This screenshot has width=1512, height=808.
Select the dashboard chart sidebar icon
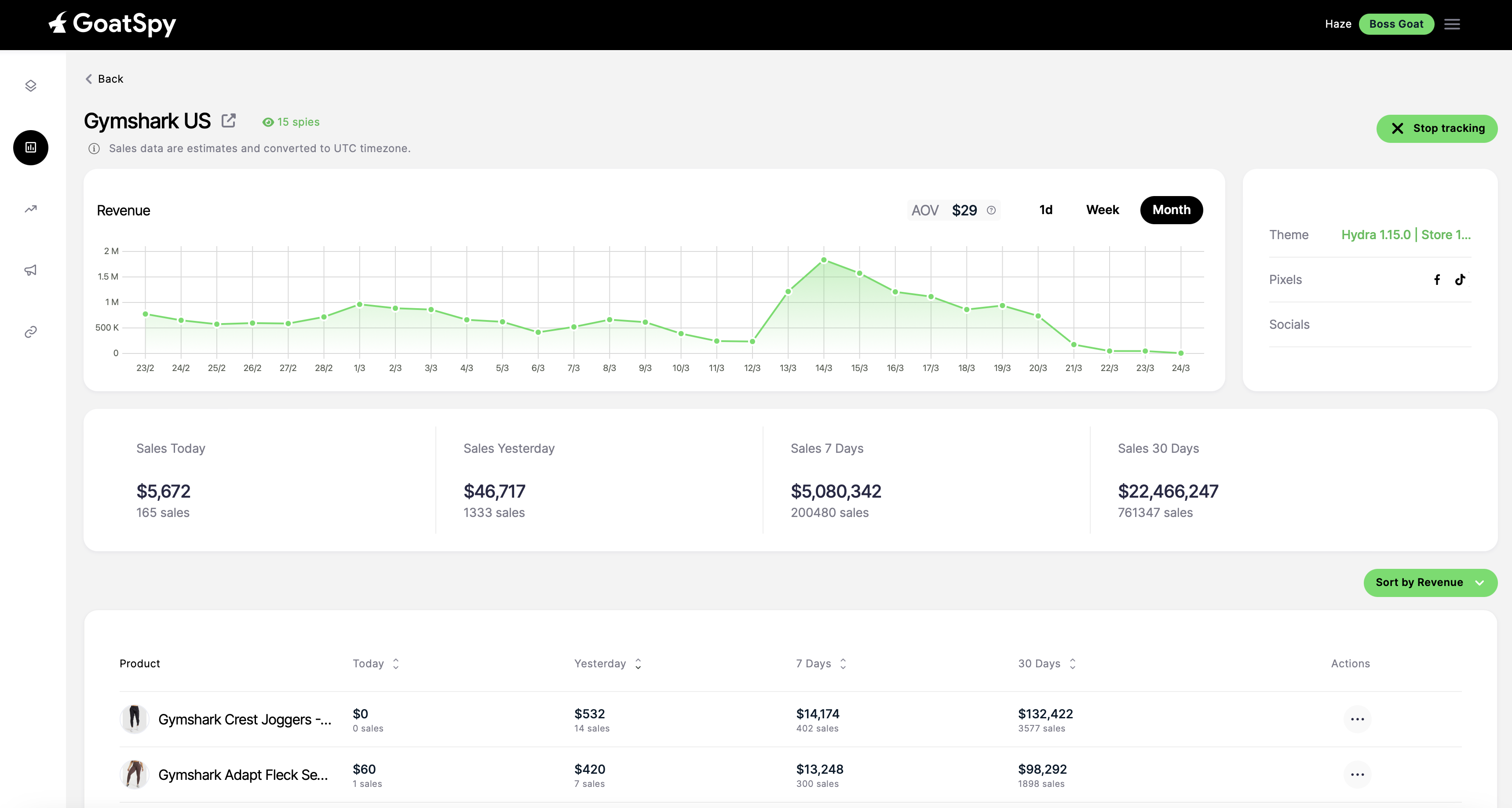point(30,147)
